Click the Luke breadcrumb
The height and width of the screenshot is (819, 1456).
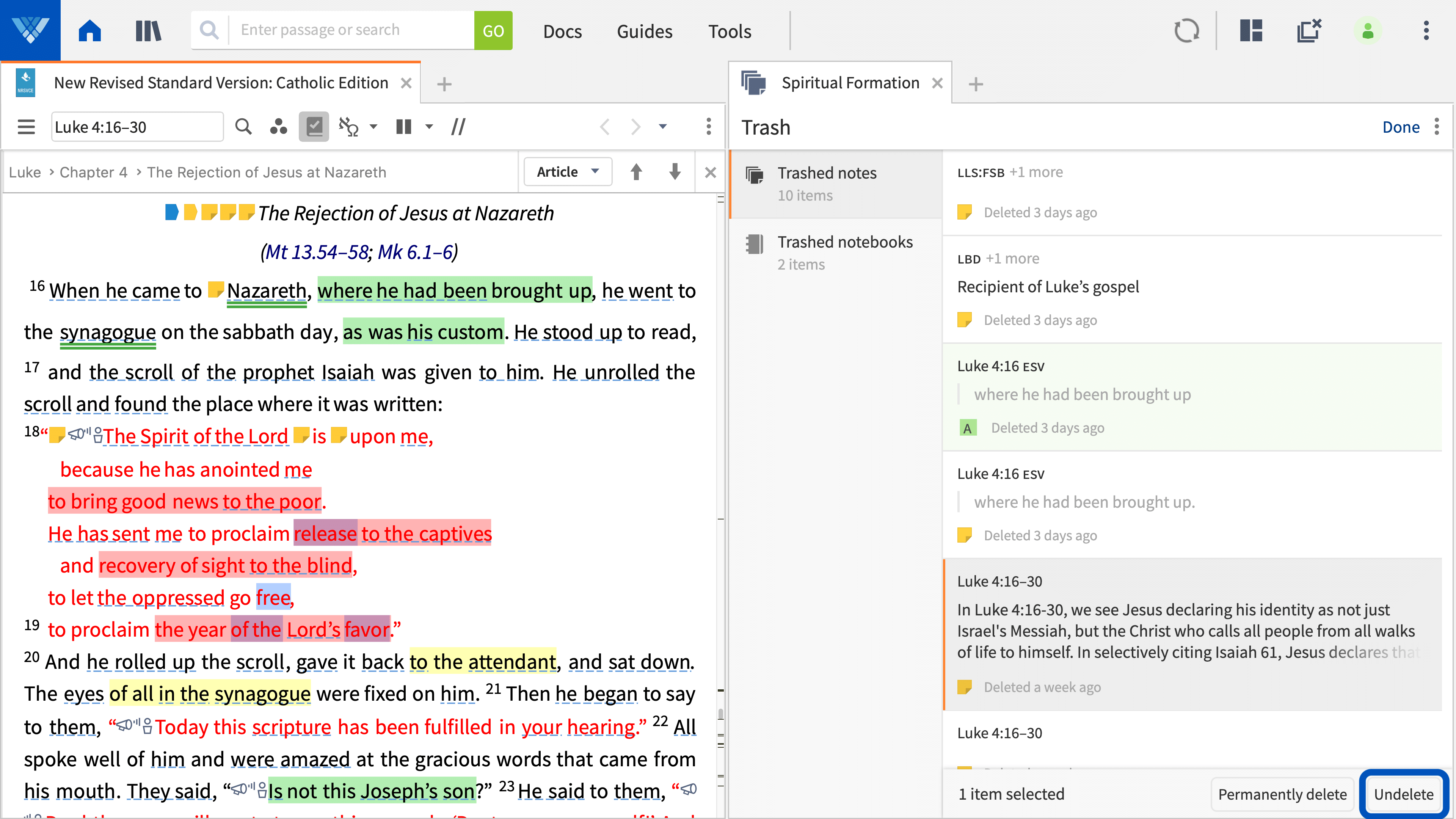coord(25,172)
